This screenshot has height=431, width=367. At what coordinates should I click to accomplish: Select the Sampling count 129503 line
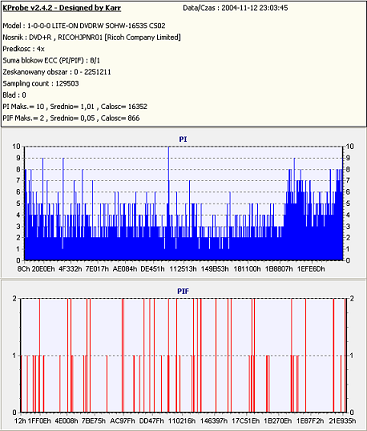click(x=41, y=84)
